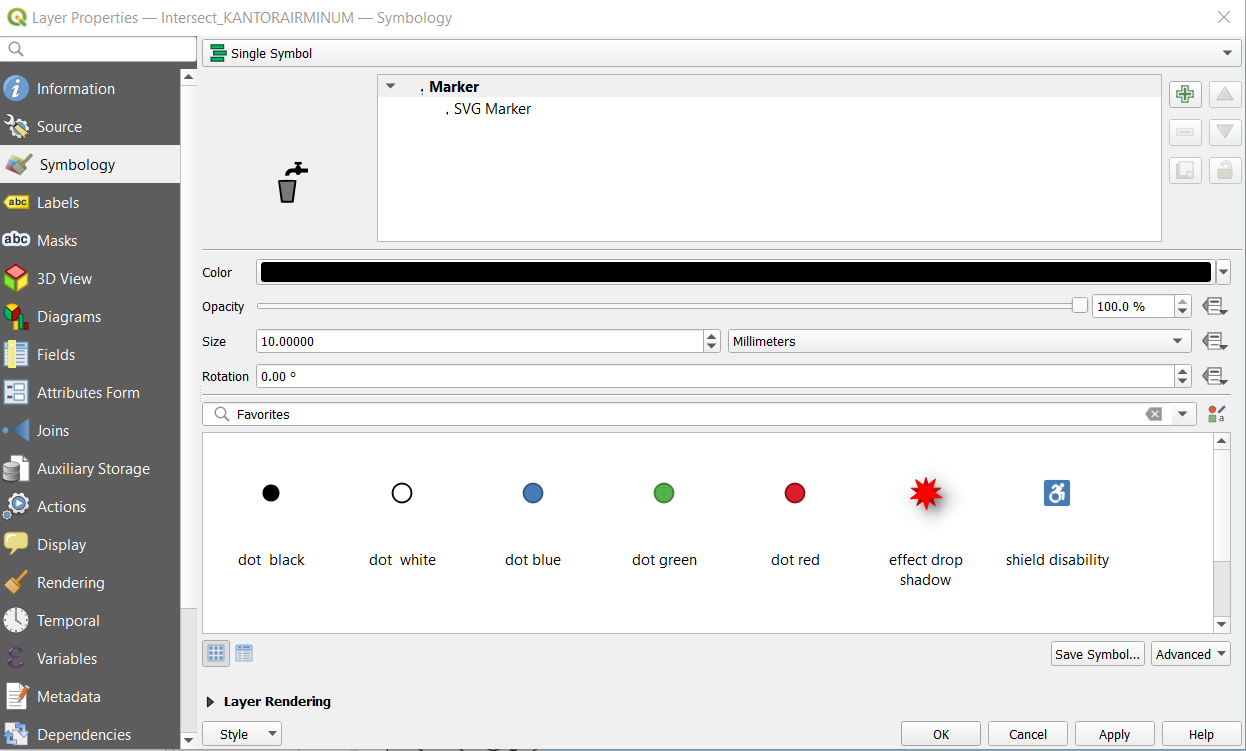1246x751 pixels.
Task: Click the black Color swatch bar
Action: tap(735, 272)
